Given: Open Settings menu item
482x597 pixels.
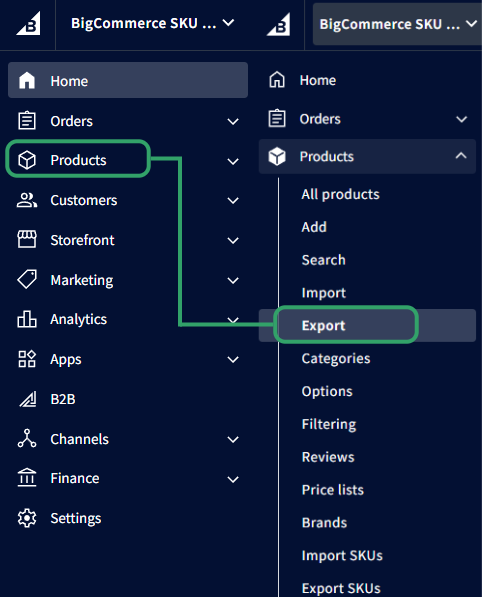Looking at the screenshot, I should point(76,519).
